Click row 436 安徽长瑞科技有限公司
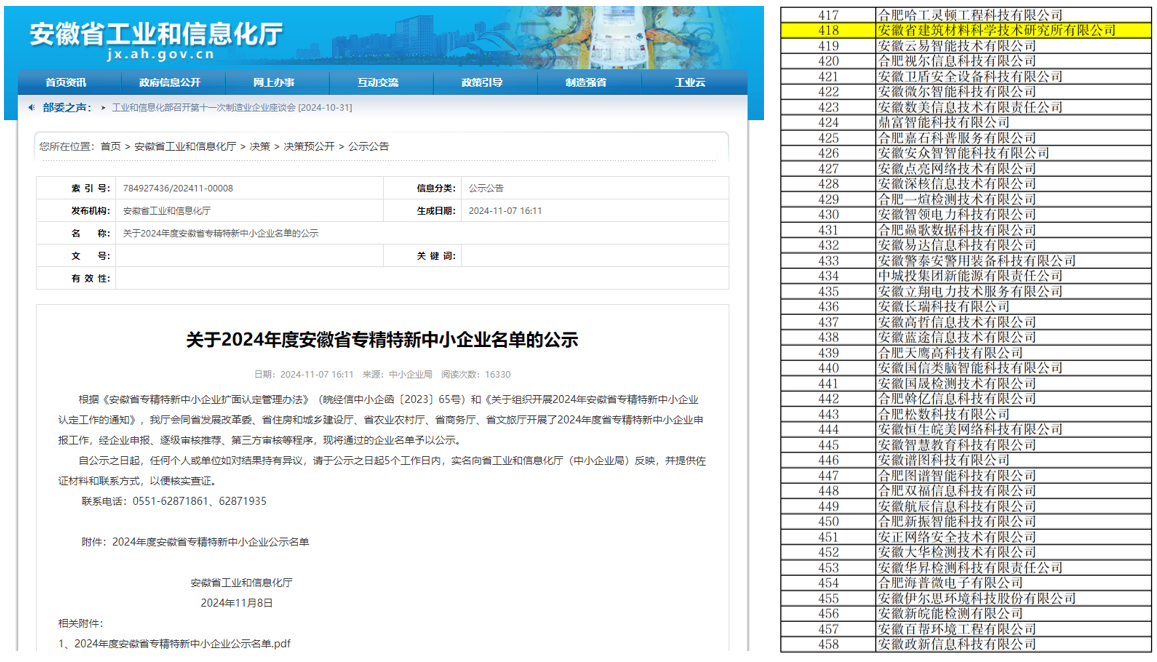Screen dimensions: 1157x662 click(x=943, y=306)
